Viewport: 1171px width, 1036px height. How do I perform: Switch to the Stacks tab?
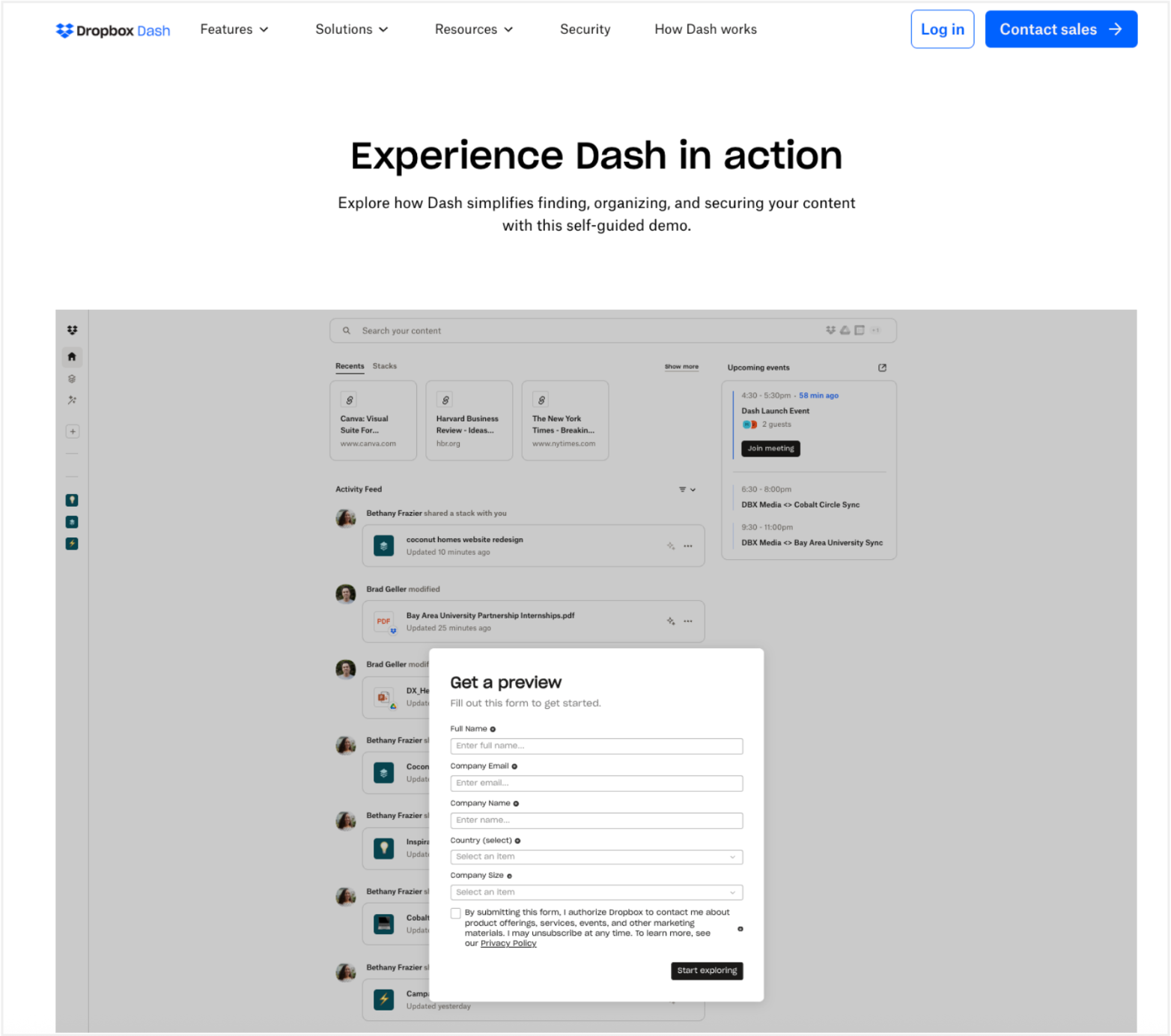[385, 366]
